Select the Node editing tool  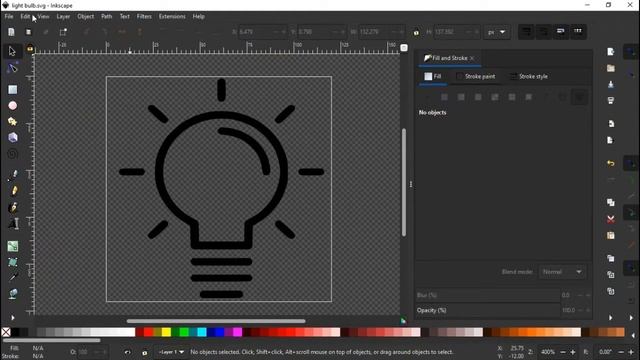point(12,68)
